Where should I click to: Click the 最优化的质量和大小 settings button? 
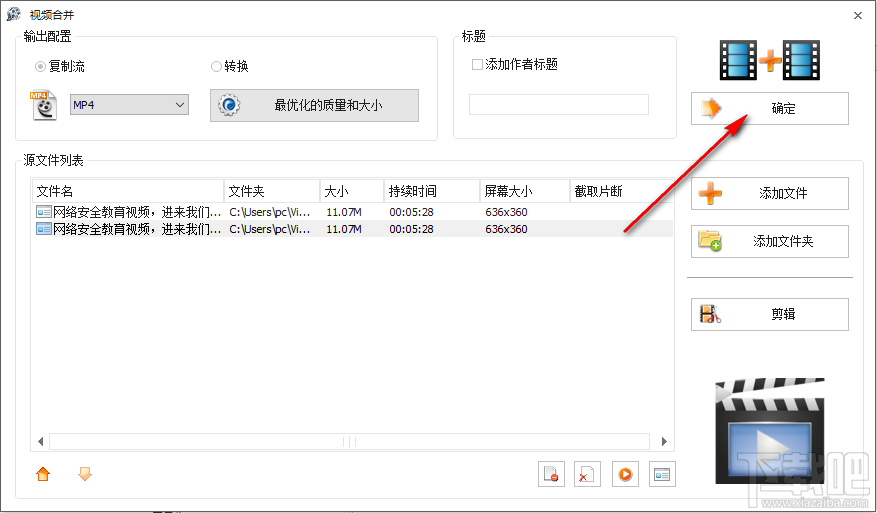click(314, 105)
